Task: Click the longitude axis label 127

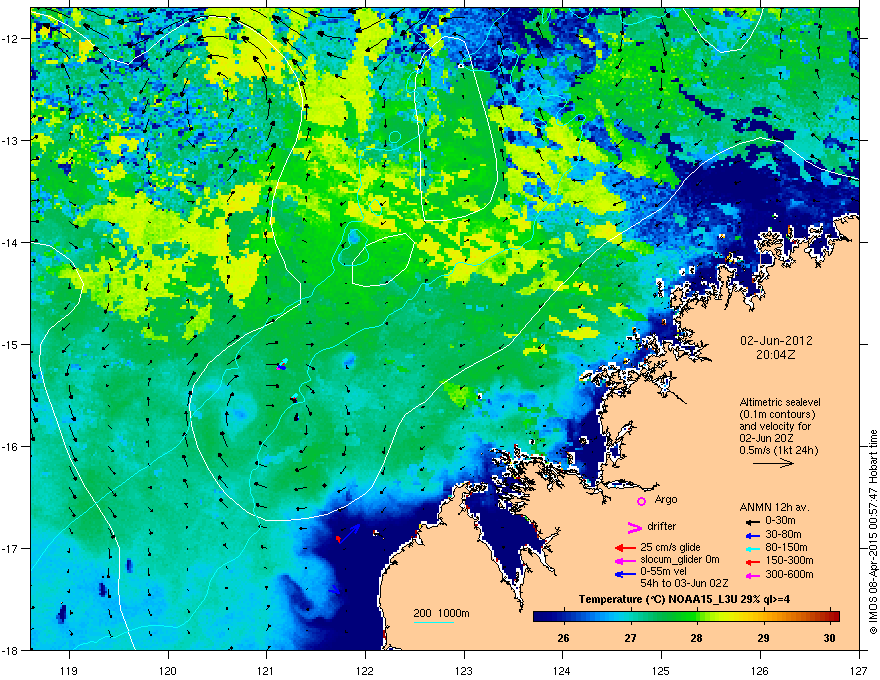Action: [x=859, y=670]
